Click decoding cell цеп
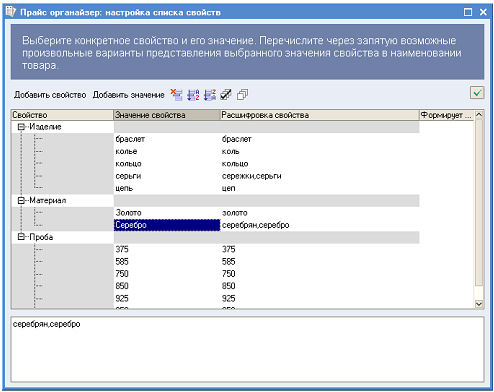Screen dimensions: 494x392 [319, 188]
